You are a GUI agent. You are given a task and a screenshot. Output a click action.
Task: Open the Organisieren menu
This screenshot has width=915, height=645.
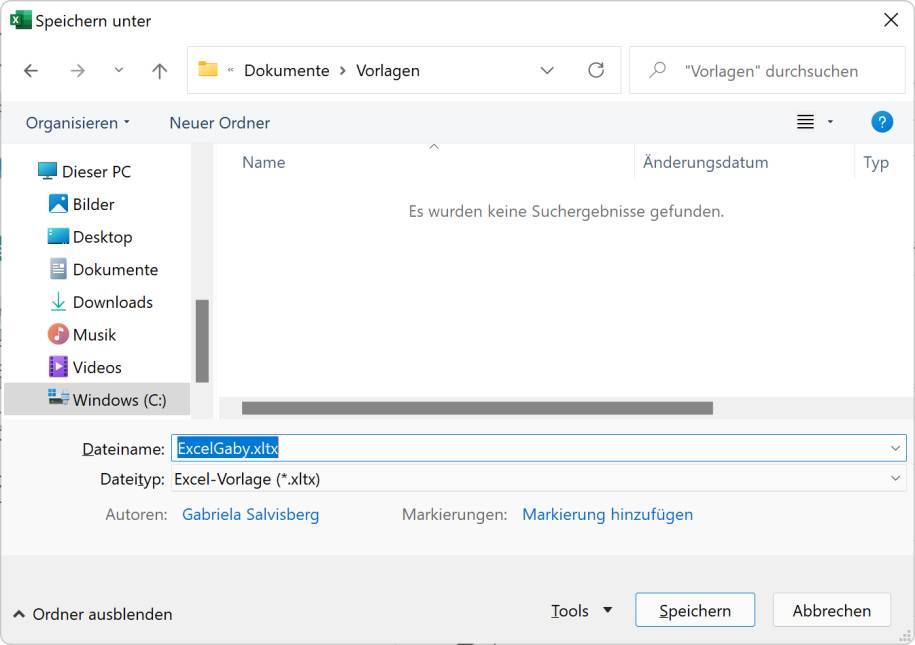pos(78,123)
